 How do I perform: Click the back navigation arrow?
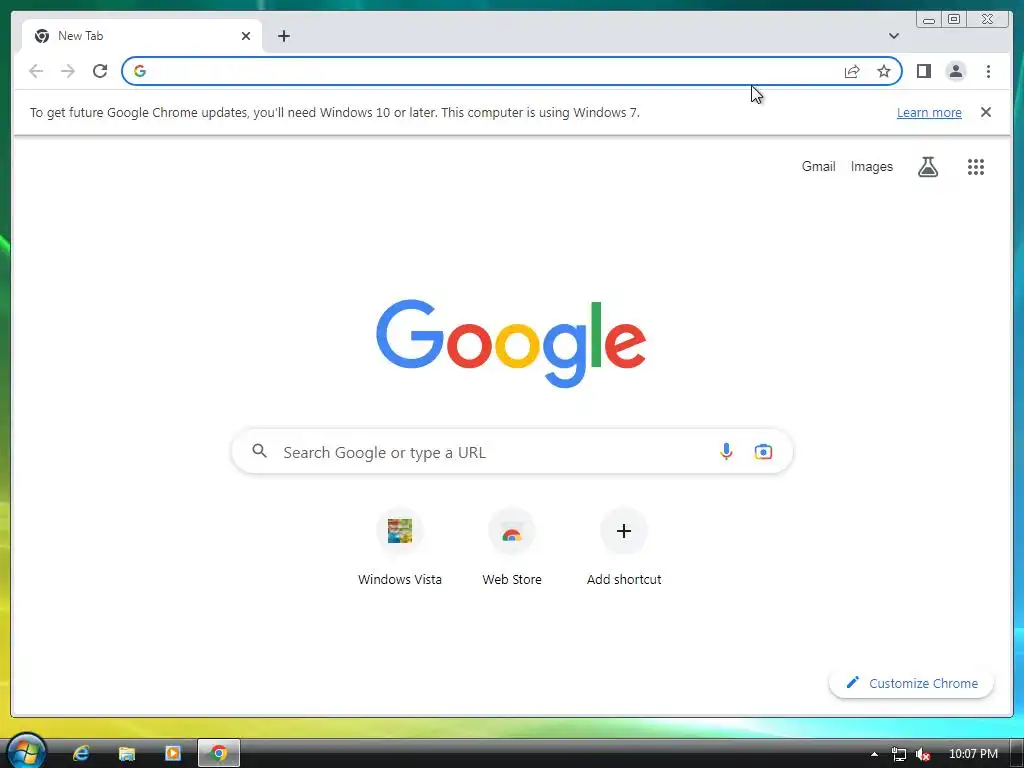36,71
